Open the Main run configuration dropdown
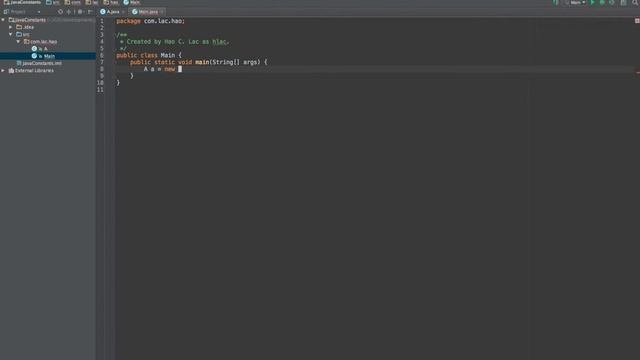 coord(576,2)
